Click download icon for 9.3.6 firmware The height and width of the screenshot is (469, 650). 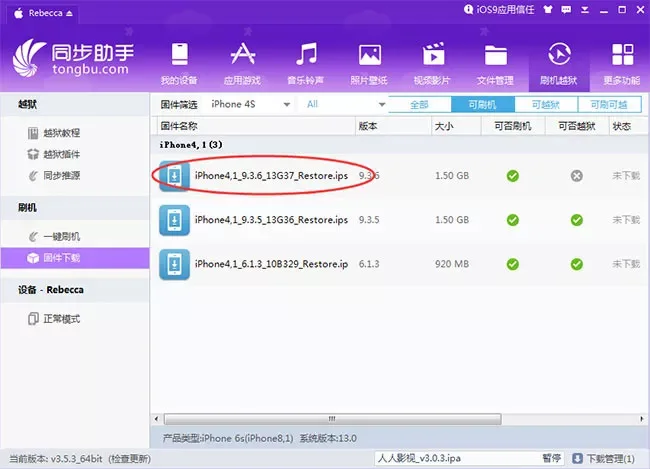coord(175,176)
